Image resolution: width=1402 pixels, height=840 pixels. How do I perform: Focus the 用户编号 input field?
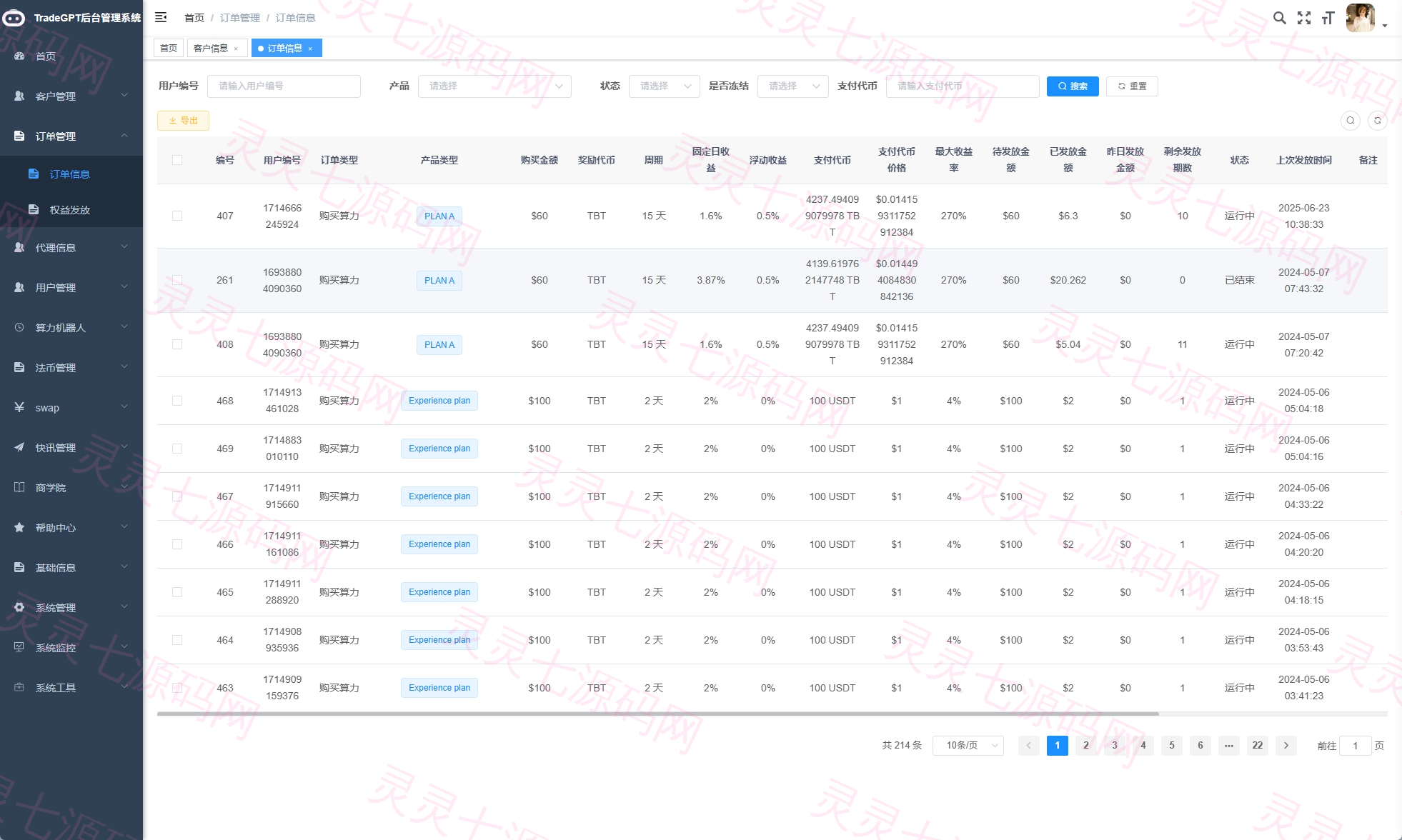point(284,86)
